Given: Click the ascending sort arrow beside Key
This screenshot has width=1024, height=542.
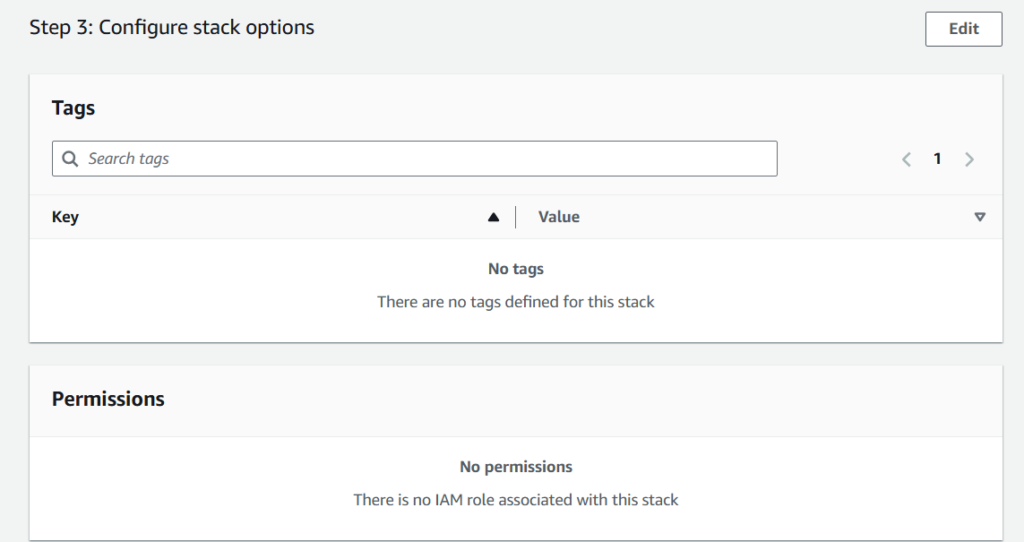Looking at the screenshot, I should coord(493,217).
